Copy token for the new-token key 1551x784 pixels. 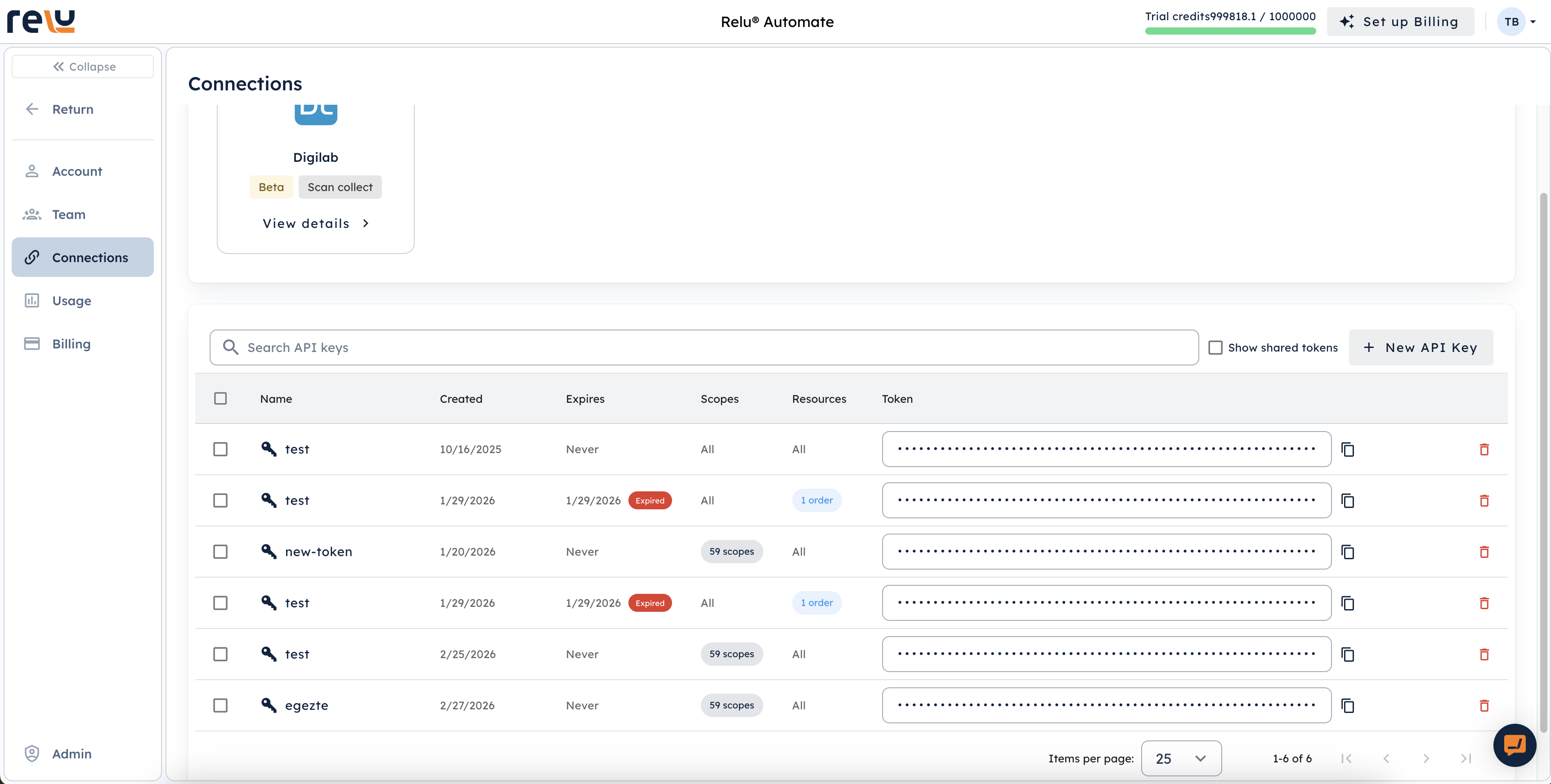point(1348,552)
